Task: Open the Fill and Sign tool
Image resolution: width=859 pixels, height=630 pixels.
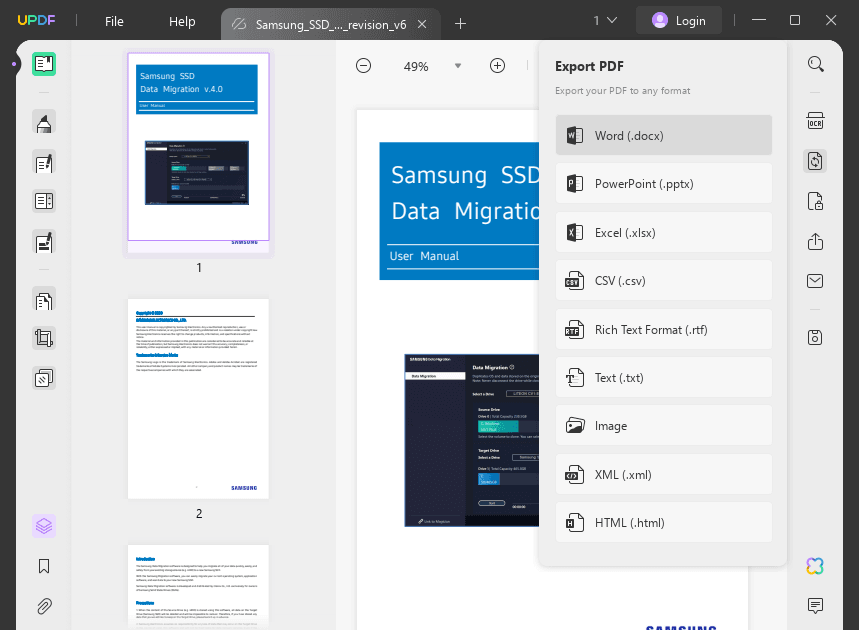Action: click(x=44, y=242)
